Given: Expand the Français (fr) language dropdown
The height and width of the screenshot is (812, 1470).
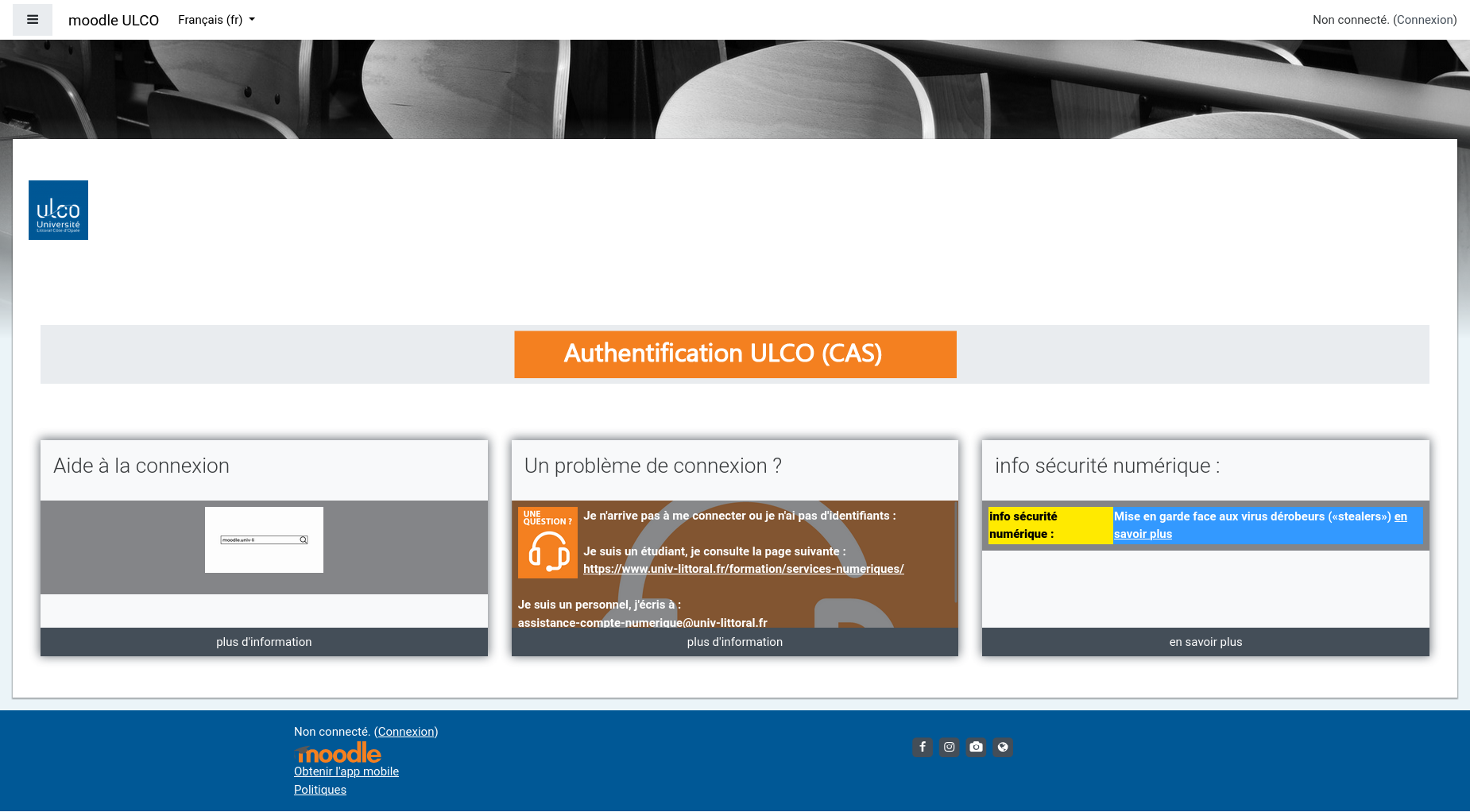Looking at the screenshot, I should pos(216,20).
